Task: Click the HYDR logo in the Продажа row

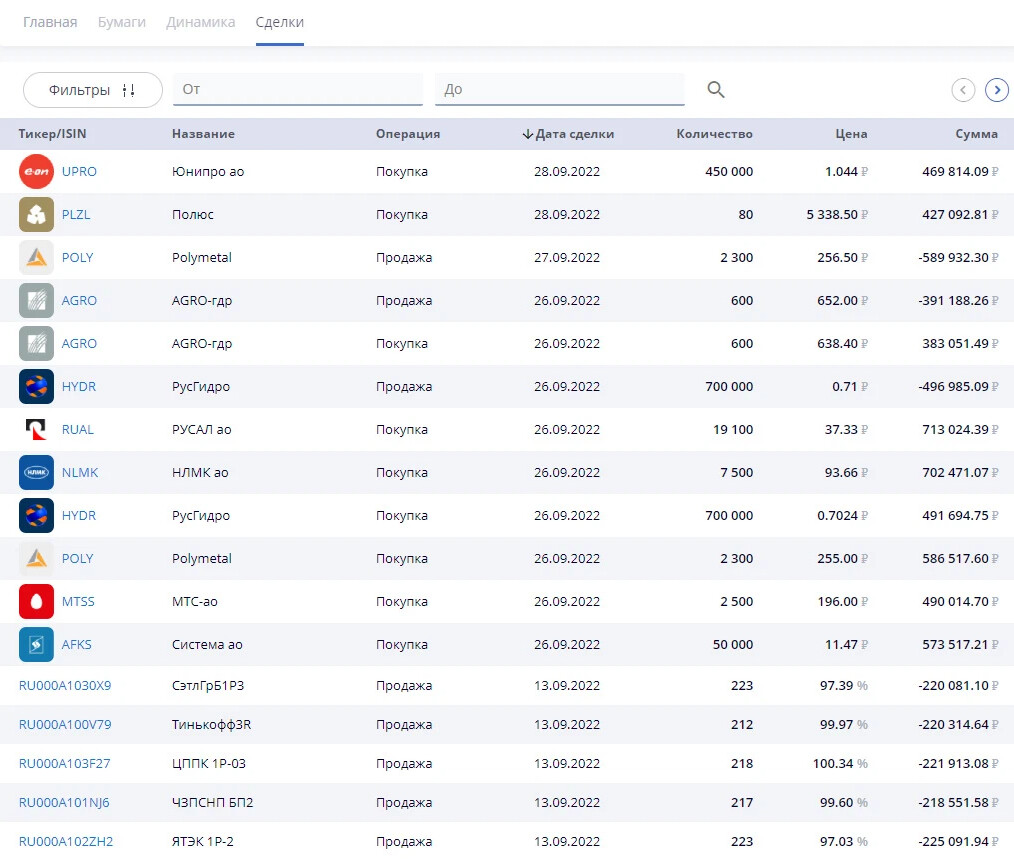Action: [36, 387]
